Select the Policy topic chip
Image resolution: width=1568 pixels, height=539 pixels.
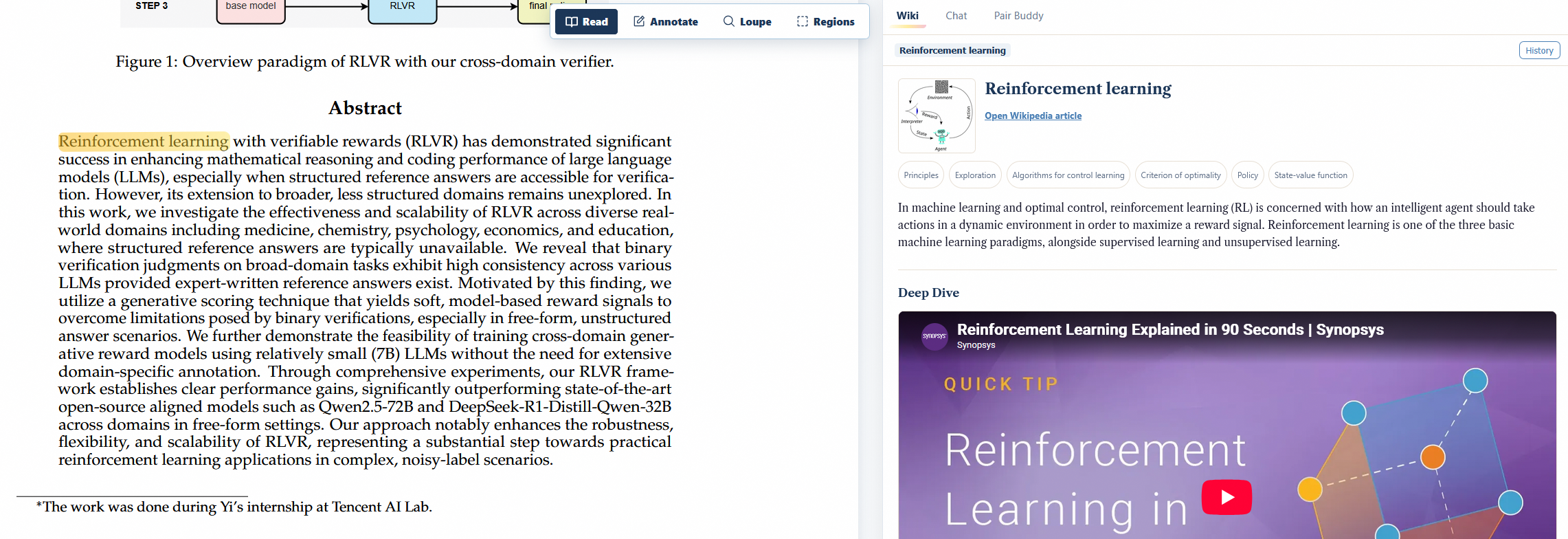[x=1247, y=175]
